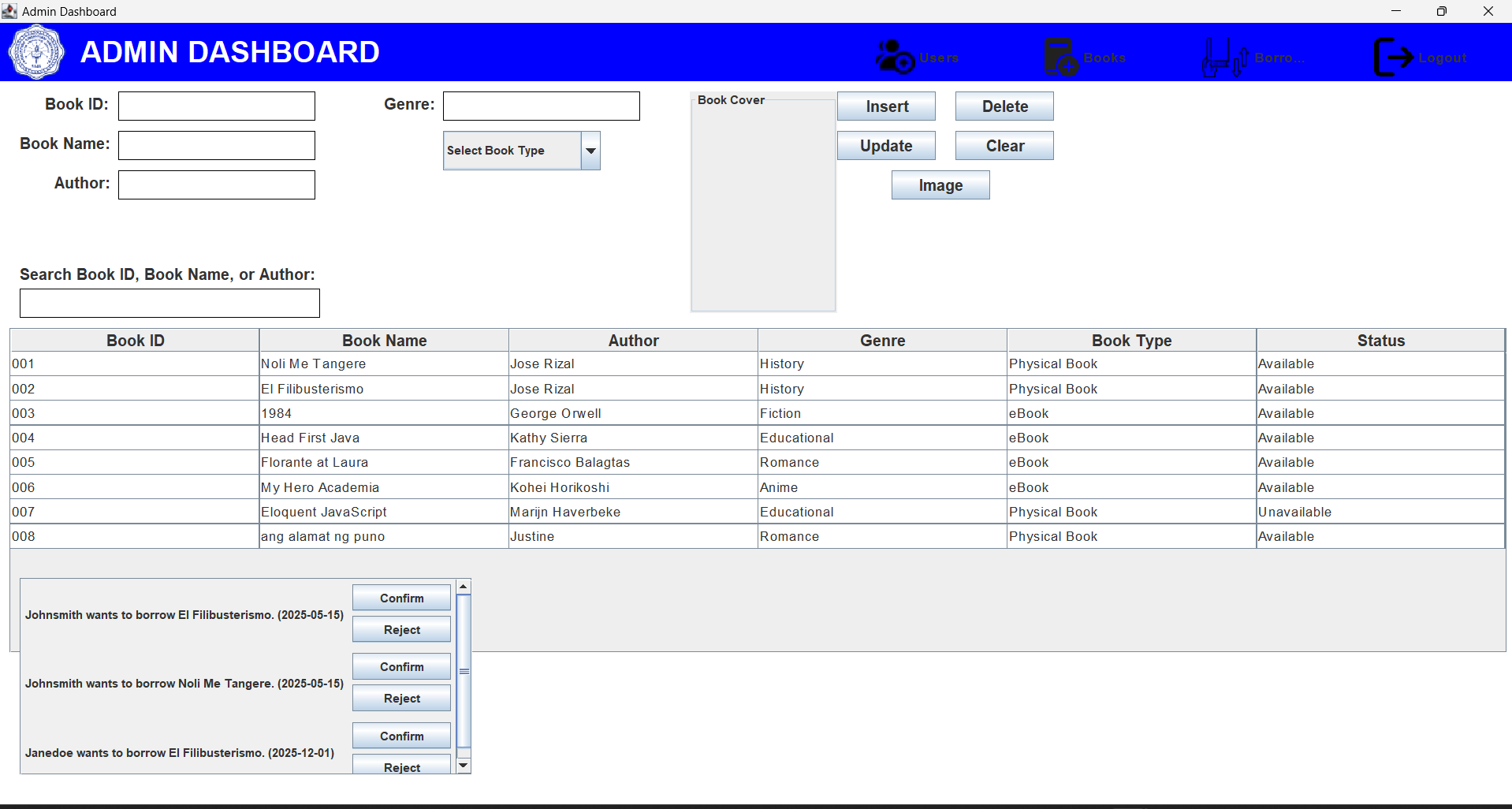Screen dimensions: 1512x809
Task: Click the Book ID column header
Action: [x=135, y=341]
